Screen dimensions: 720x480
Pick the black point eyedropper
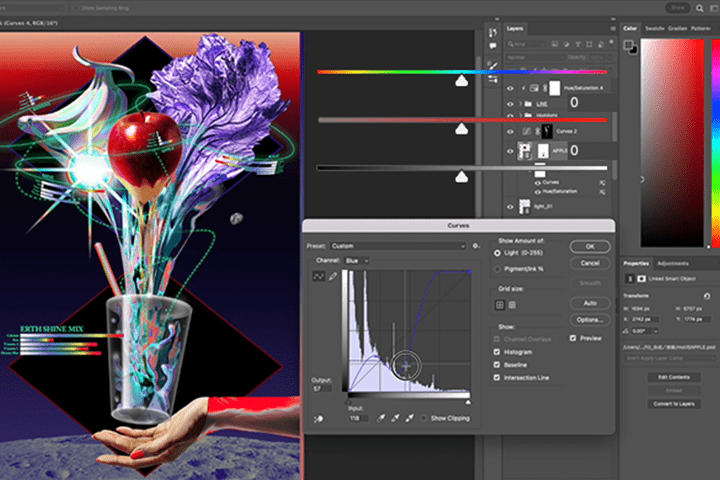click(381, 418)
